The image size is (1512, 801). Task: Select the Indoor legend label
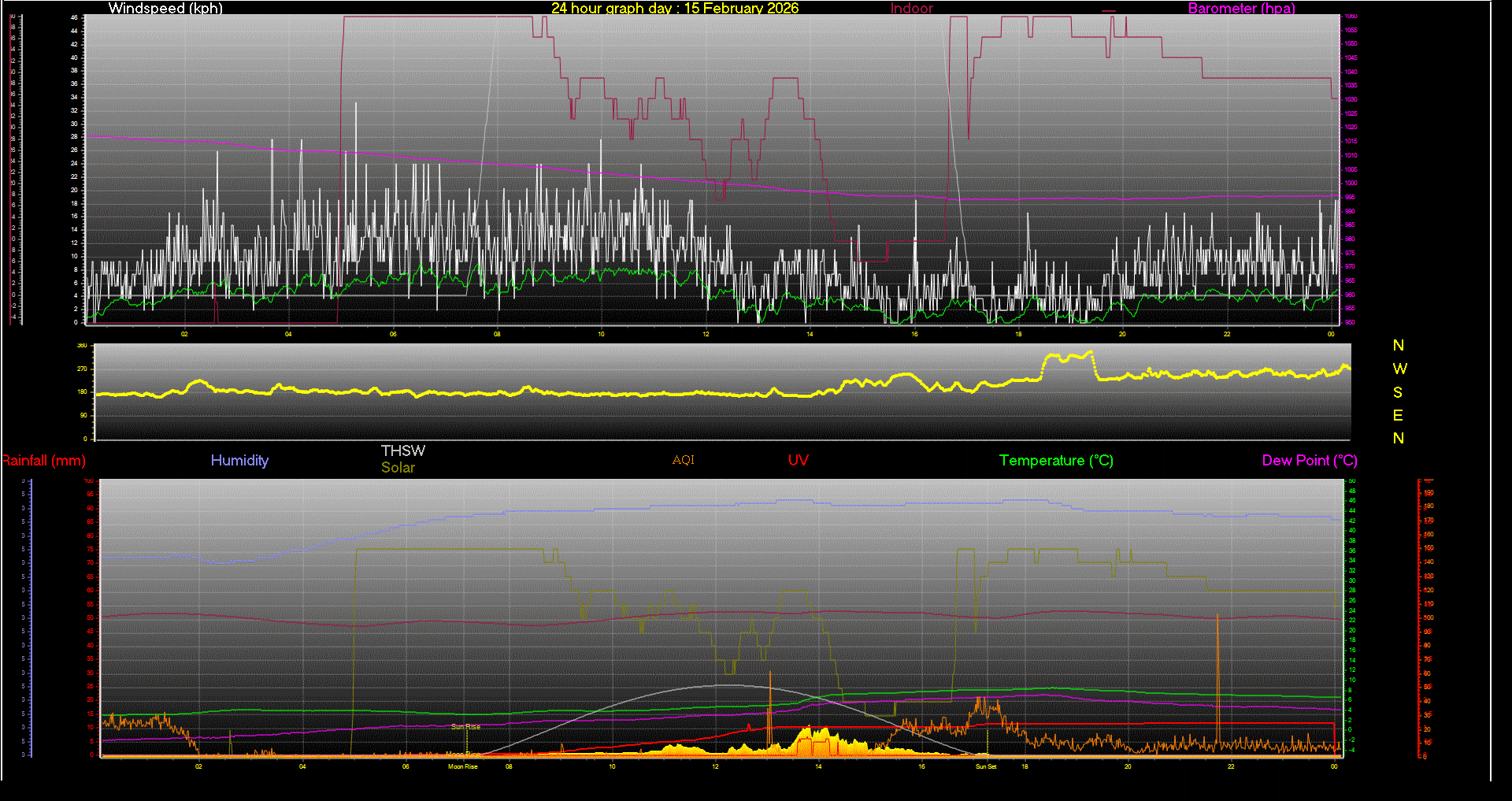pos(911,9)
